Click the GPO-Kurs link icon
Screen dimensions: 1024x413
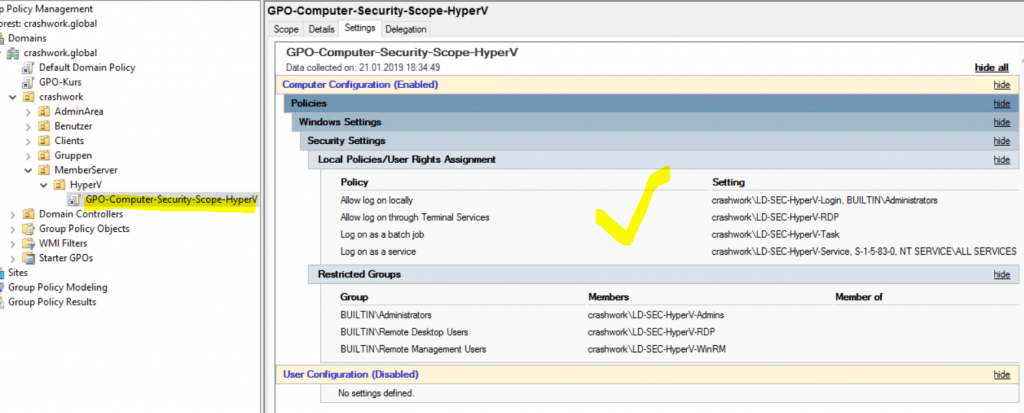click(28, 82)
